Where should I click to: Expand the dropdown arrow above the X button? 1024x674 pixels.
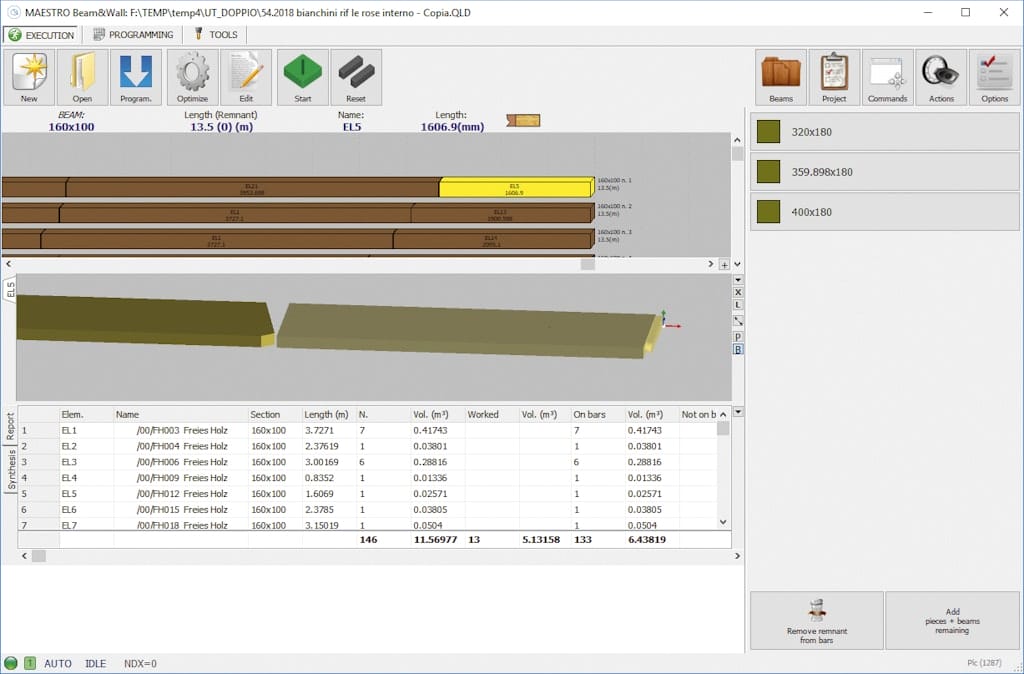[x=738, y=280]
